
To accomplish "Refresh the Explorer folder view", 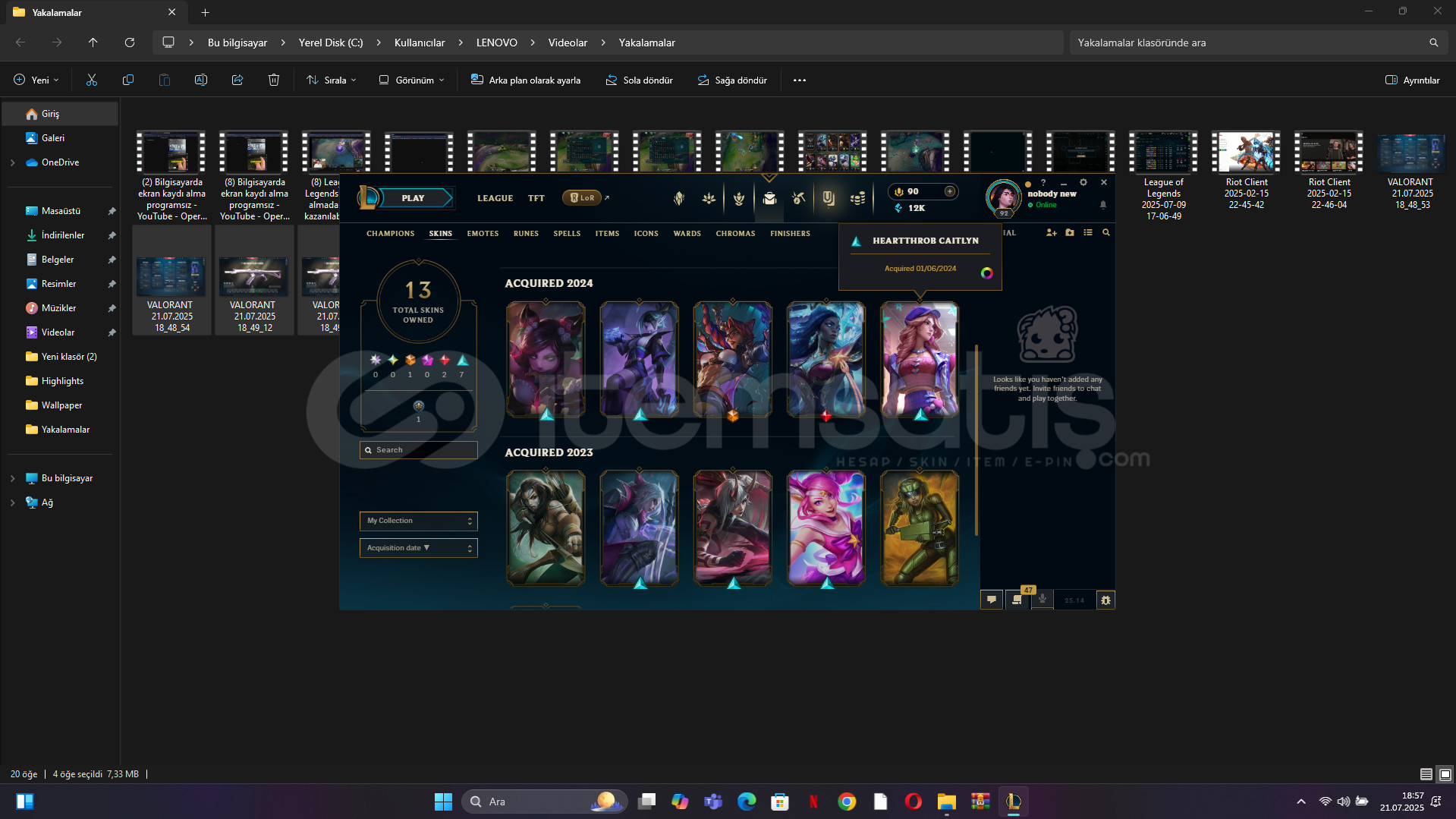I will (x=130, y=43).
